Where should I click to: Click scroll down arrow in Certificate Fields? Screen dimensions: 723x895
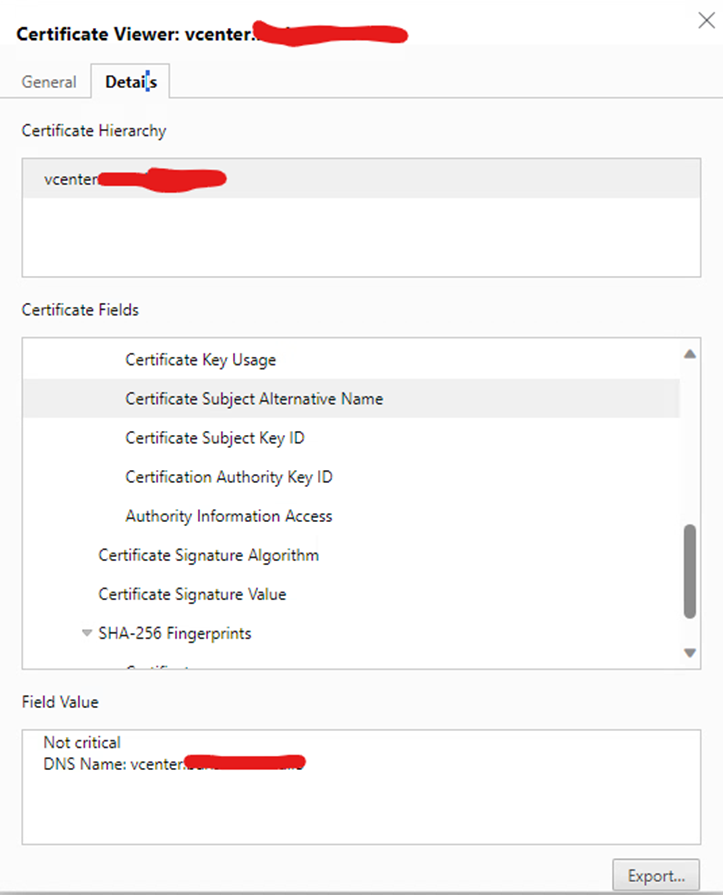click(x=689, y=653)
